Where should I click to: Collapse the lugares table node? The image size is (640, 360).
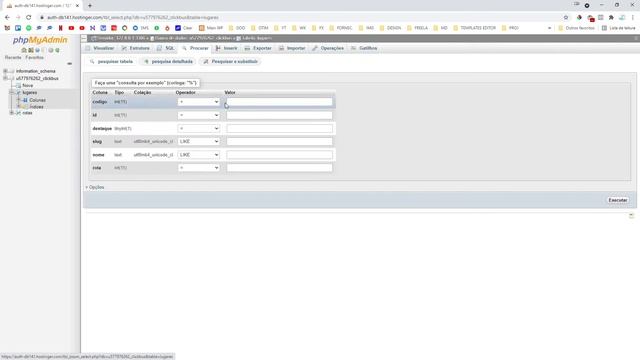(x=11, y=93)
